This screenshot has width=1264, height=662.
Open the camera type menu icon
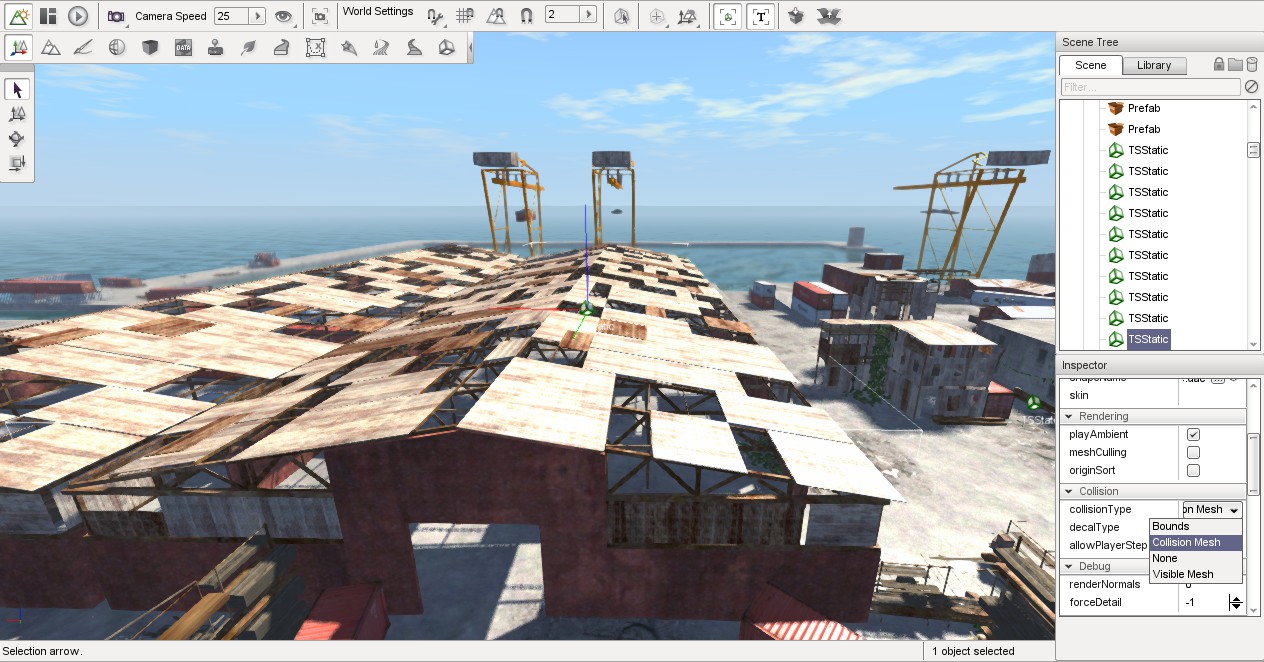(117, 16)
